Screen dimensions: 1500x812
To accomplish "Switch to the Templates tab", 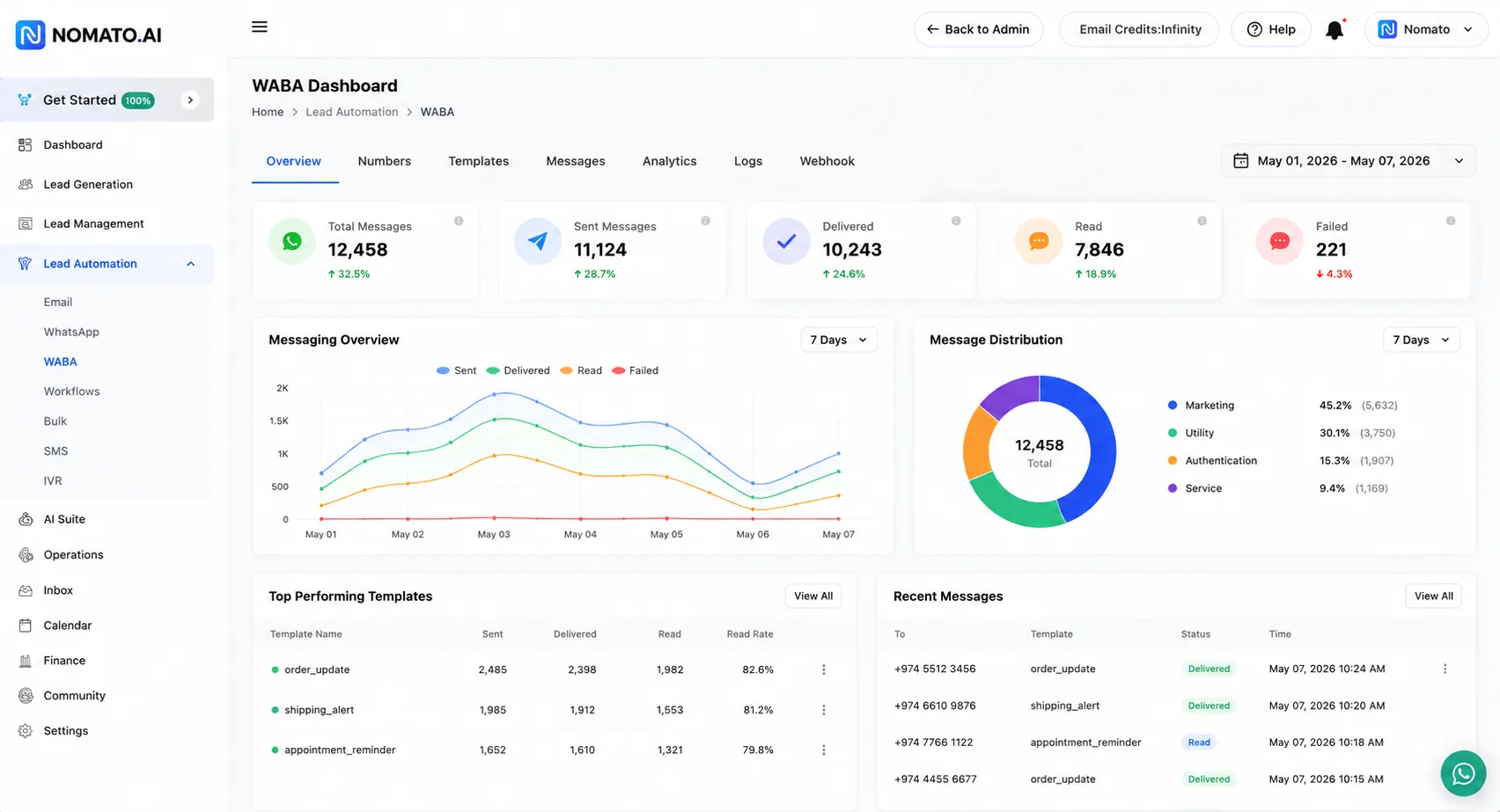I will tap(479, 162).
